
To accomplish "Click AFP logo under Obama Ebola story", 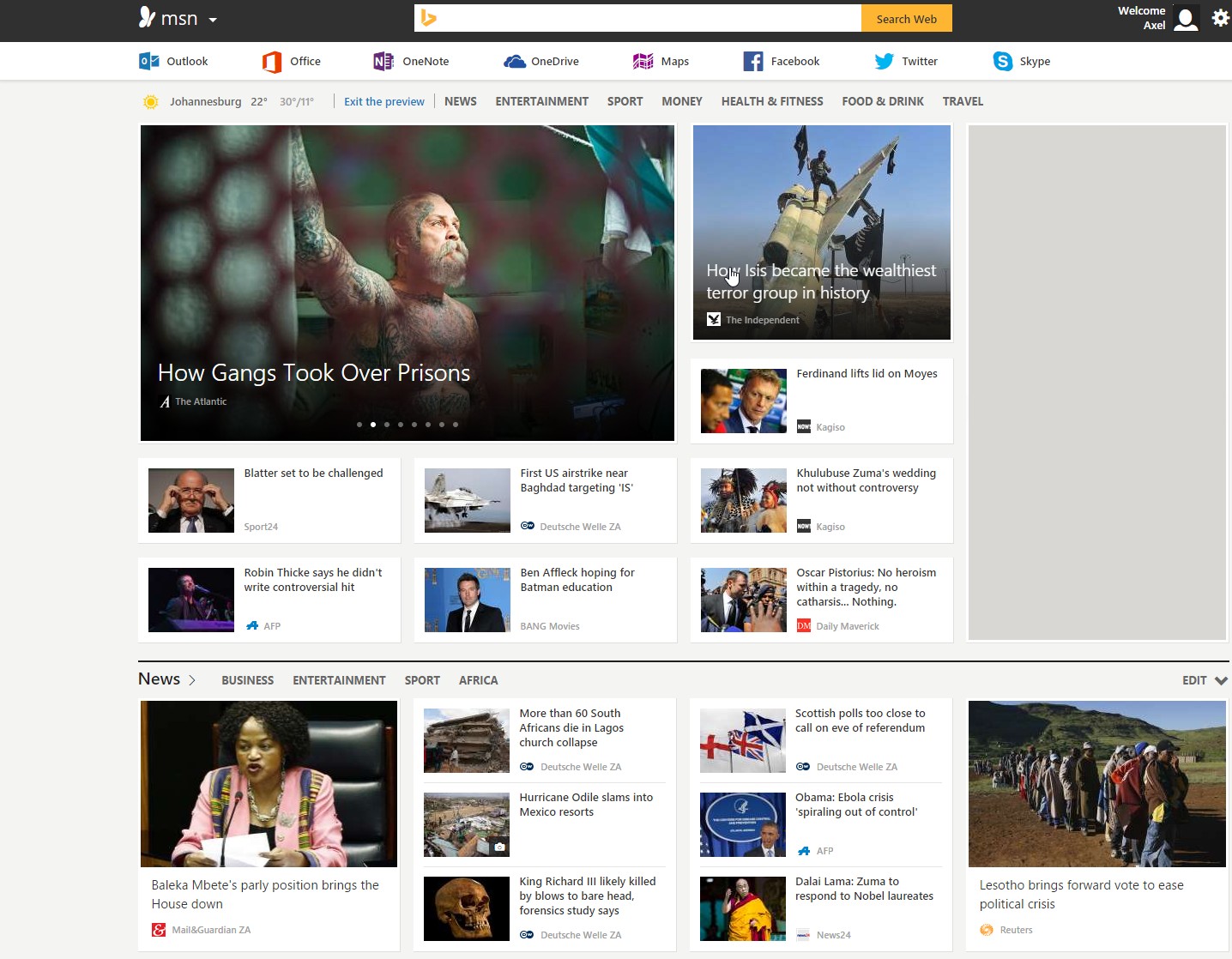I will click(x=804, y=851).
